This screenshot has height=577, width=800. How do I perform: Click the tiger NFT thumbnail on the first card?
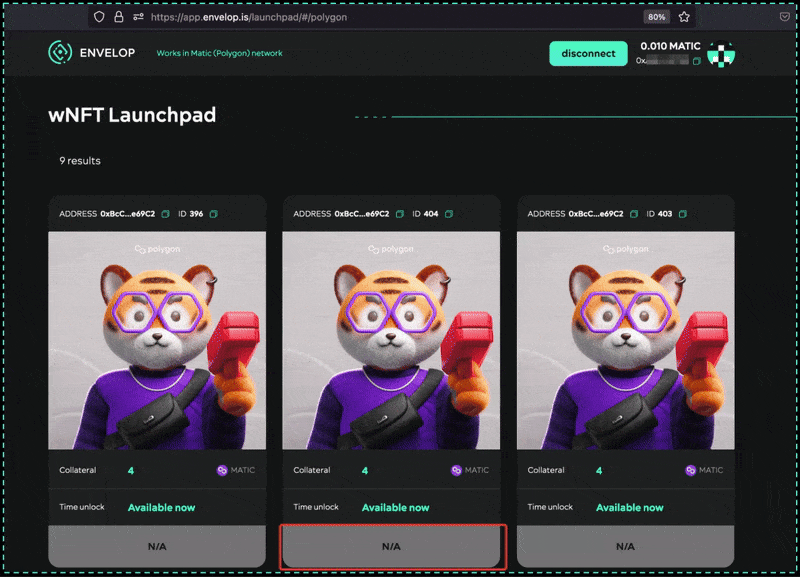click(x=156, y=340)
